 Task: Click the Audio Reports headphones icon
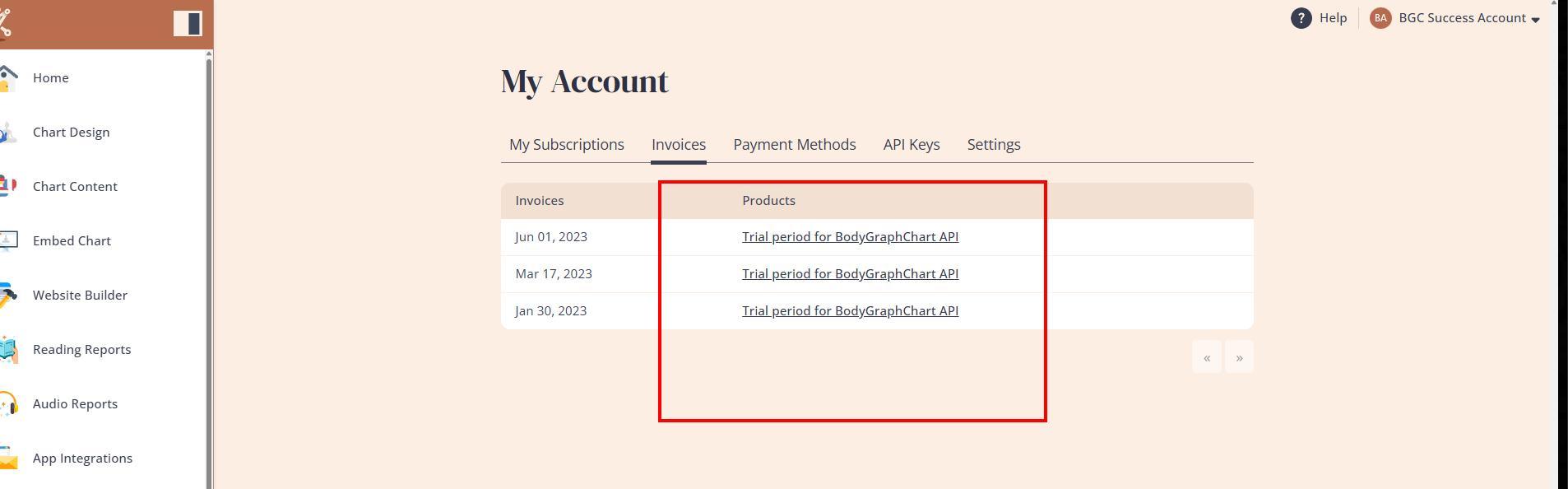[8, 404]
